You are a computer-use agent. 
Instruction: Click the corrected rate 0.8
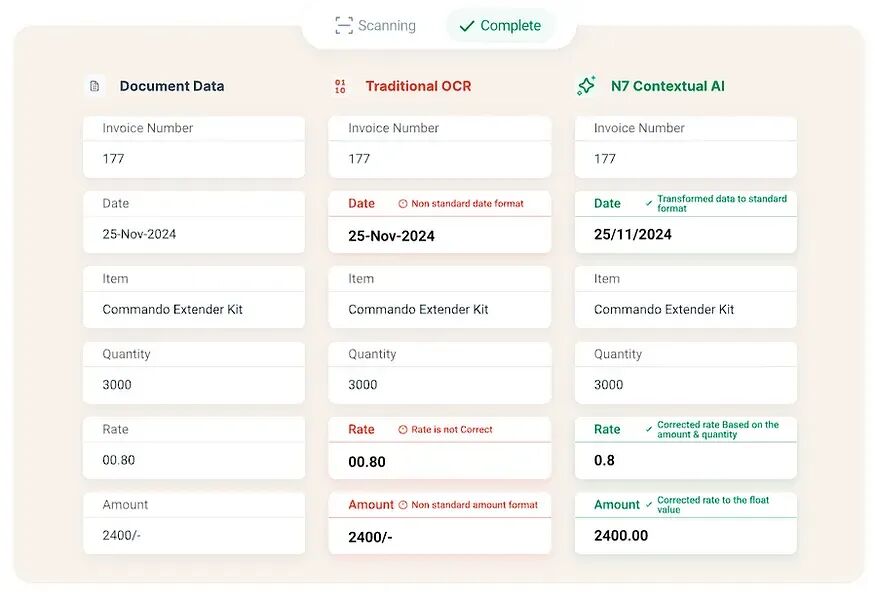(x=604, y=460)
